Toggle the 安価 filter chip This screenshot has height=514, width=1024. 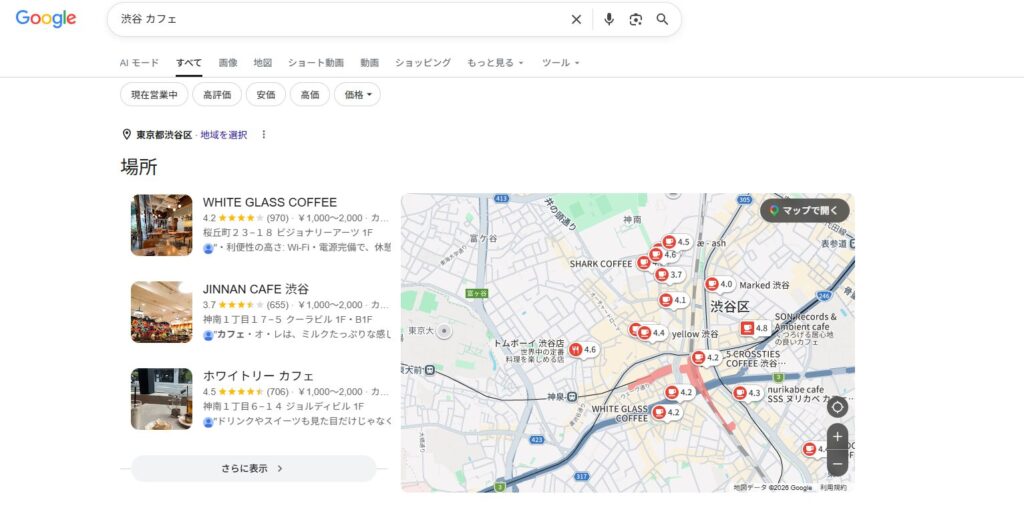click(266, 95)
